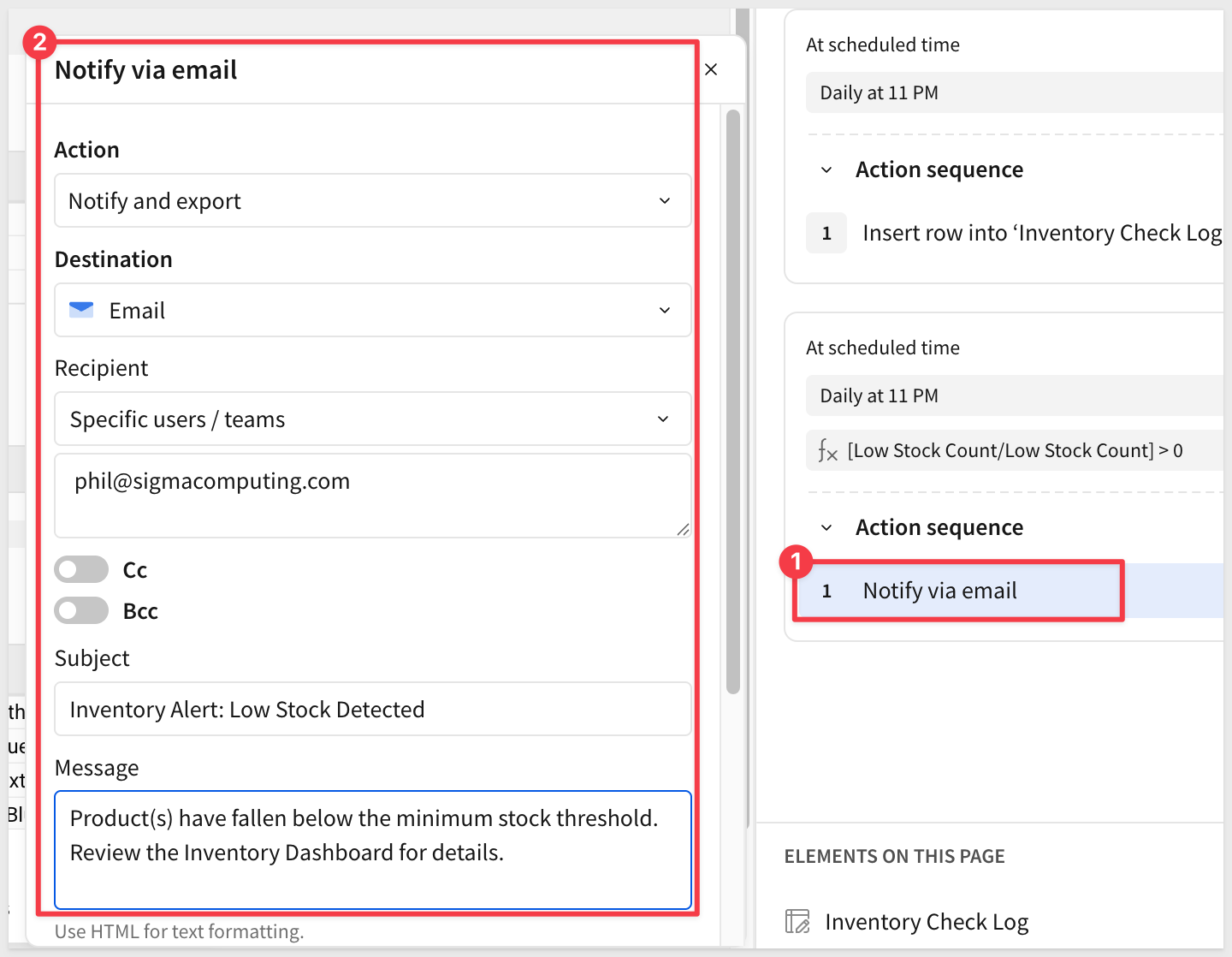Close the Notify via email panel
The height and width of the screenshot is (957, 1232).
click(x=711, y=69)
